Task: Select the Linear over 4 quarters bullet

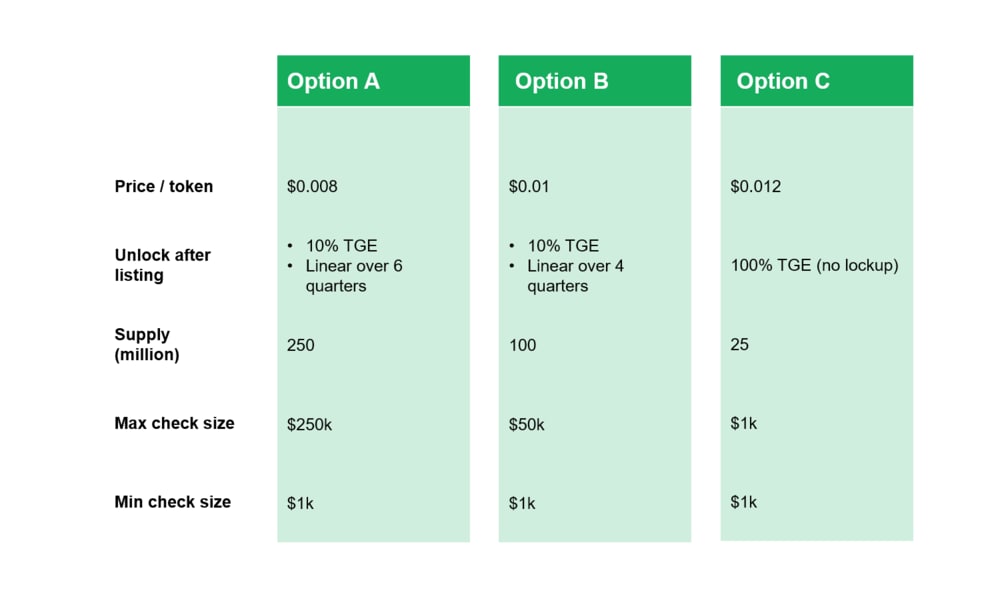Action: 575,276
